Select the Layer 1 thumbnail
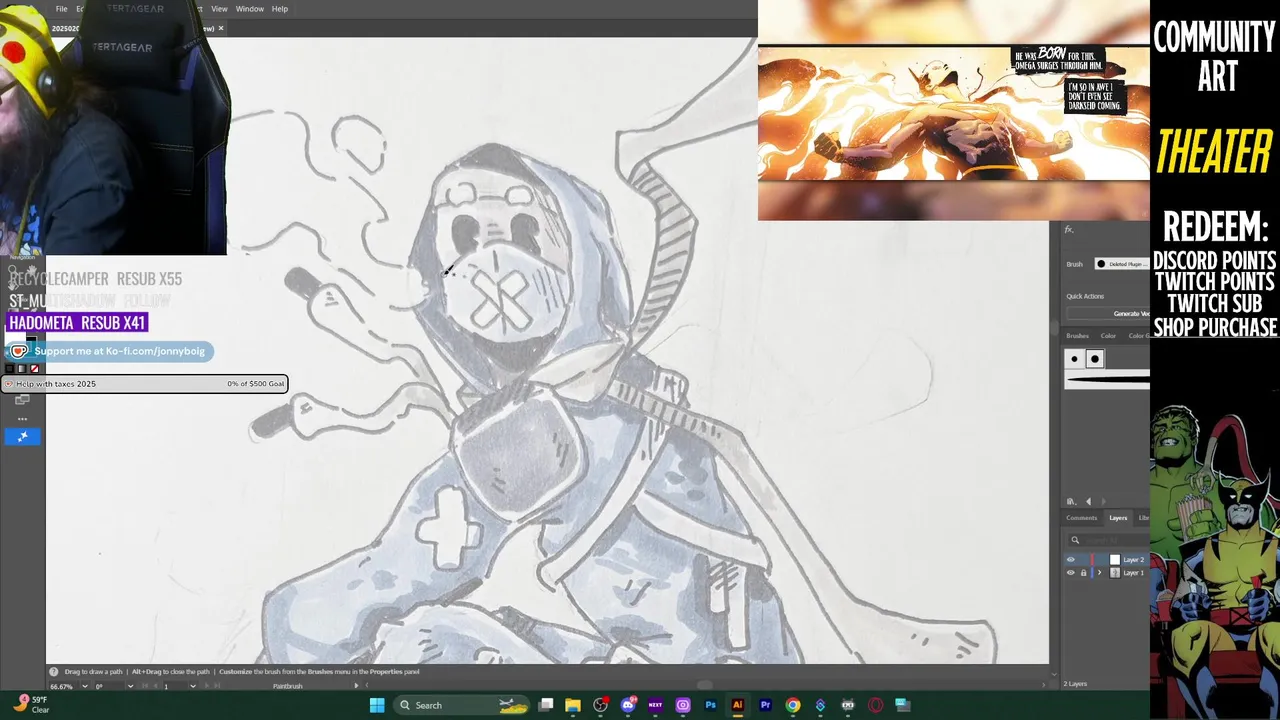Viewport: 1280px width, 720px height. coord(1115,573)
